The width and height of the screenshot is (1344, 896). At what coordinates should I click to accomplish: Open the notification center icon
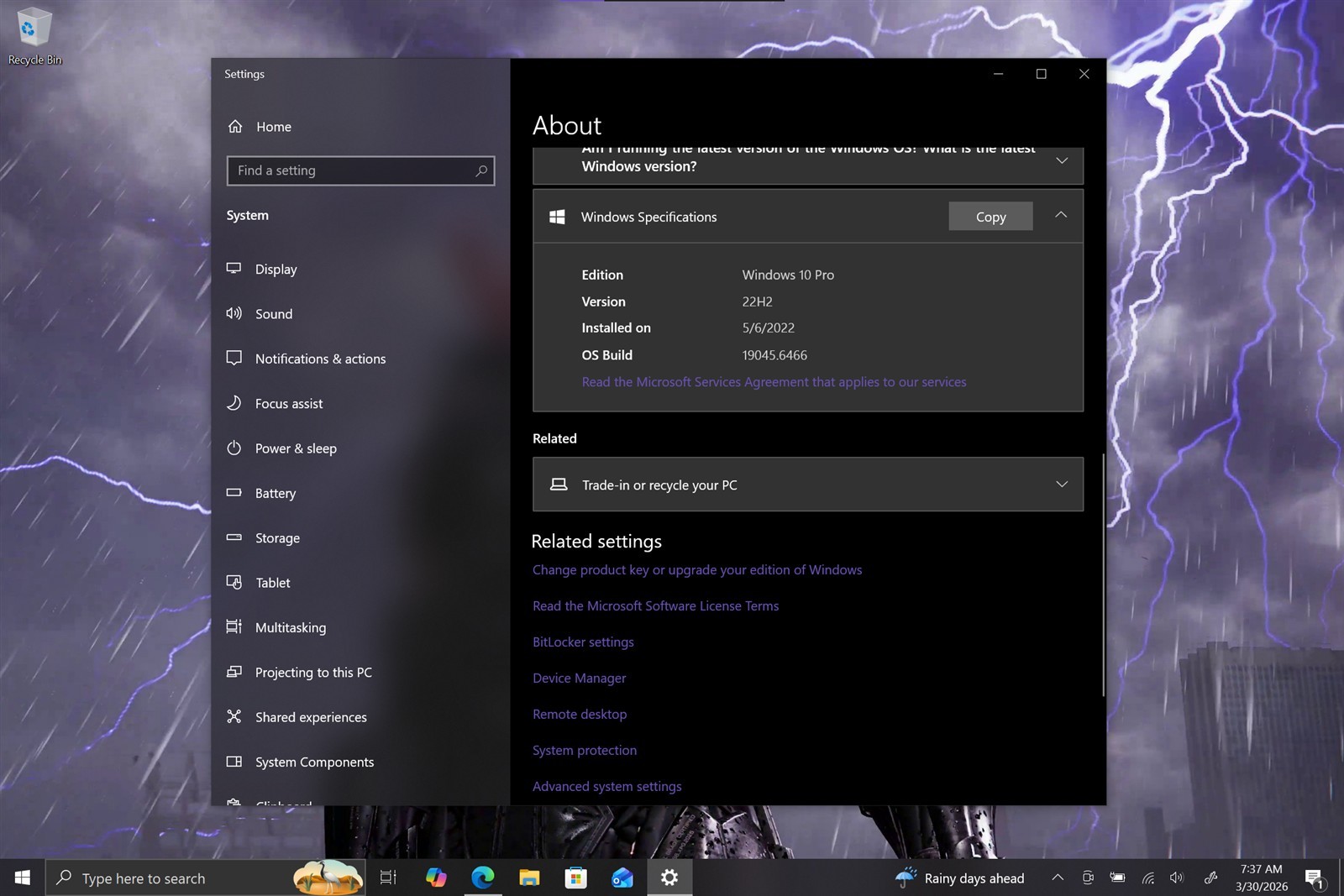(x=1315, y=878)
